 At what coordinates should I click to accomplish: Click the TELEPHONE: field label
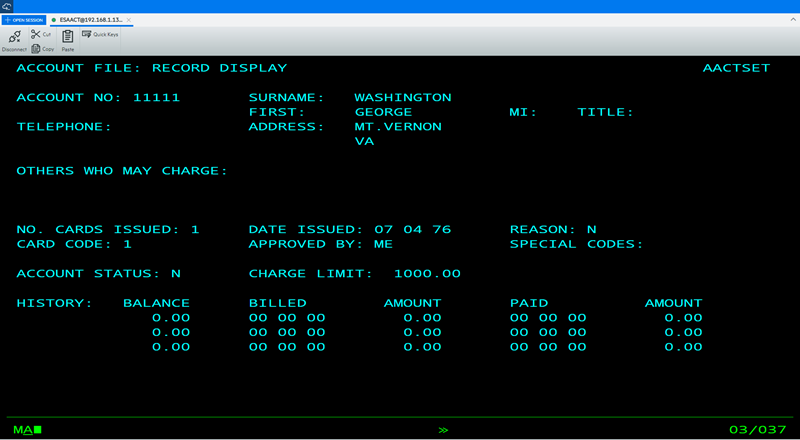[x=64, y=127]
